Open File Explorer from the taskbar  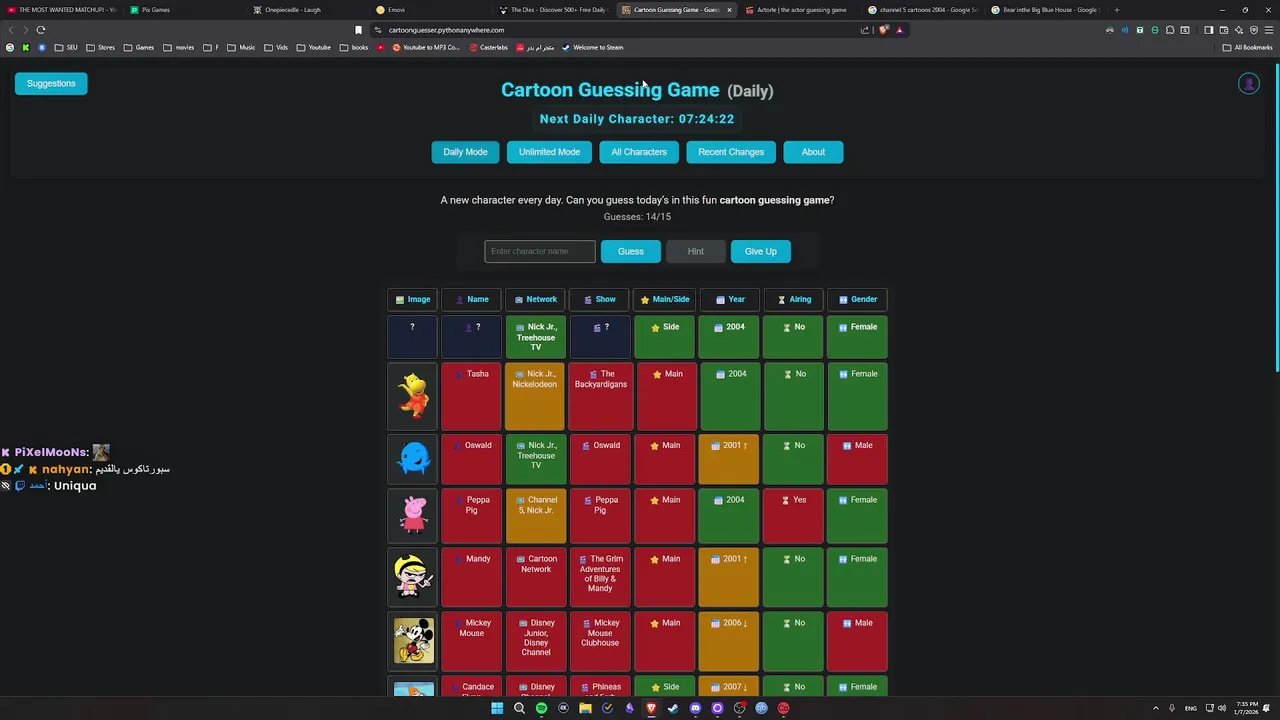(x=585, y=708)
